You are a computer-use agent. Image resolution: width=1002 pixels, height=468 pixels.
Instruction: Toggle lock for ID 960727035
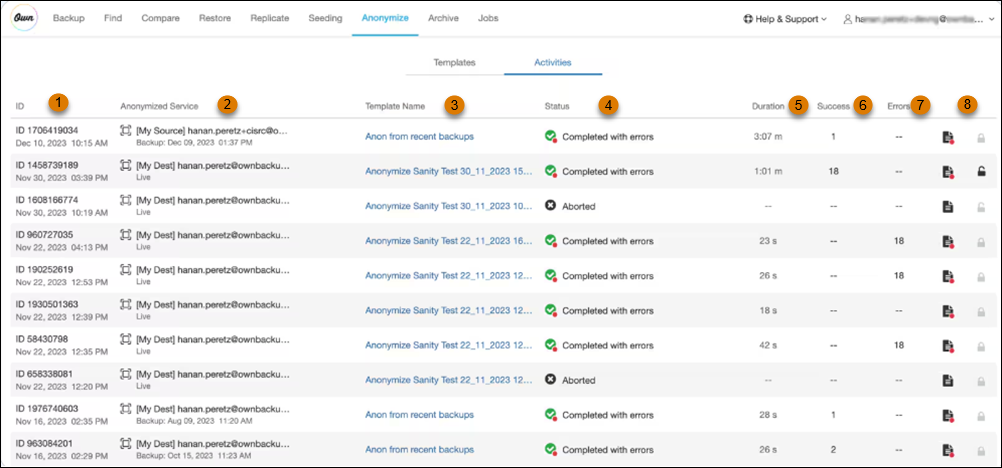[981, 242]
